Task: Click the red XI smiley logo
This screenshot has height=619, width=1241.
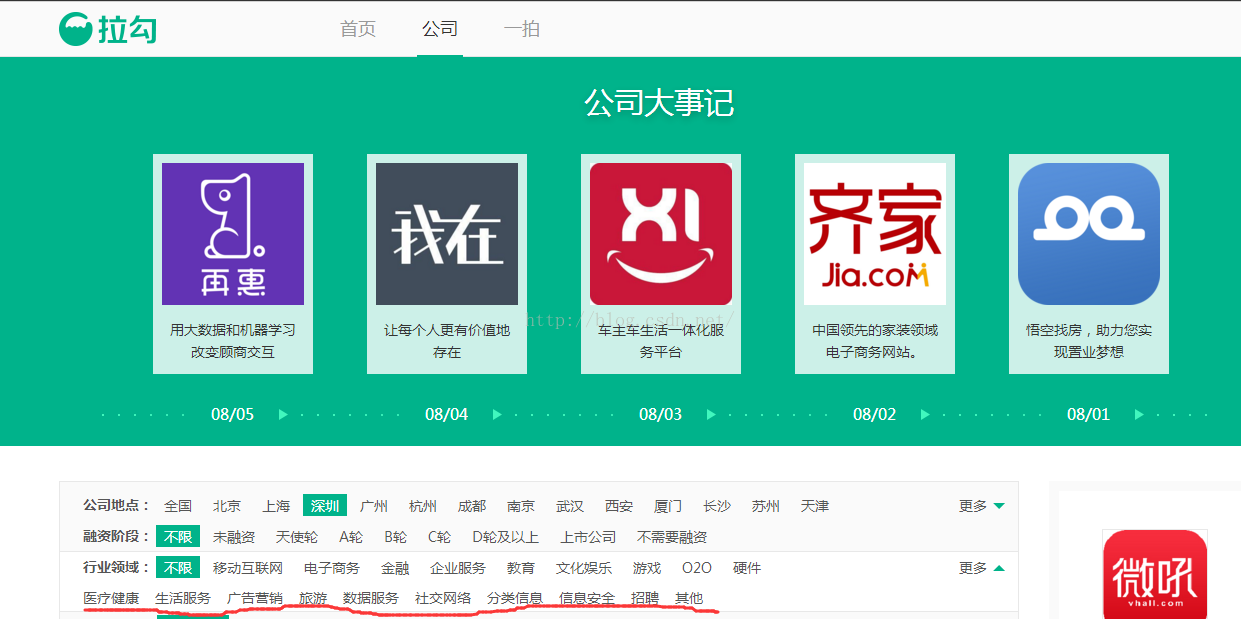Action: (661, 234)
